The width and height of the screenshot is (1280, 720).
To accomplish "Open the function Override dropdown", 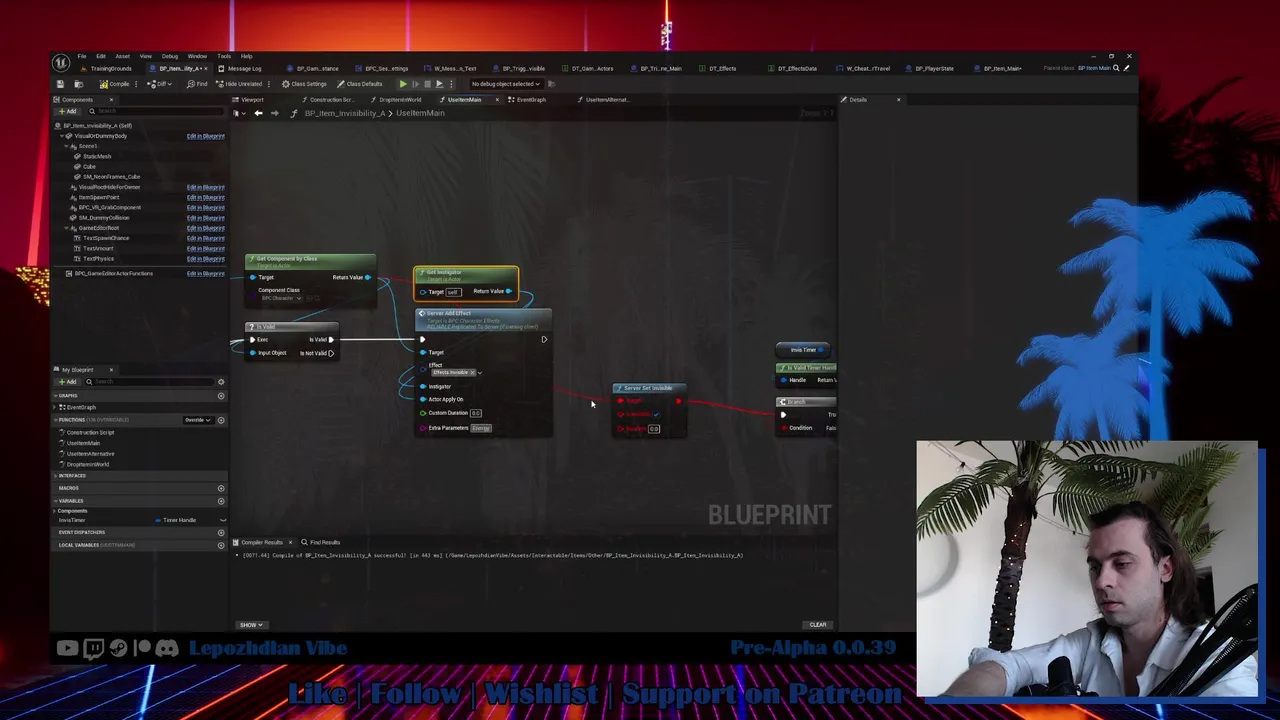I will [x=197, y=420].
